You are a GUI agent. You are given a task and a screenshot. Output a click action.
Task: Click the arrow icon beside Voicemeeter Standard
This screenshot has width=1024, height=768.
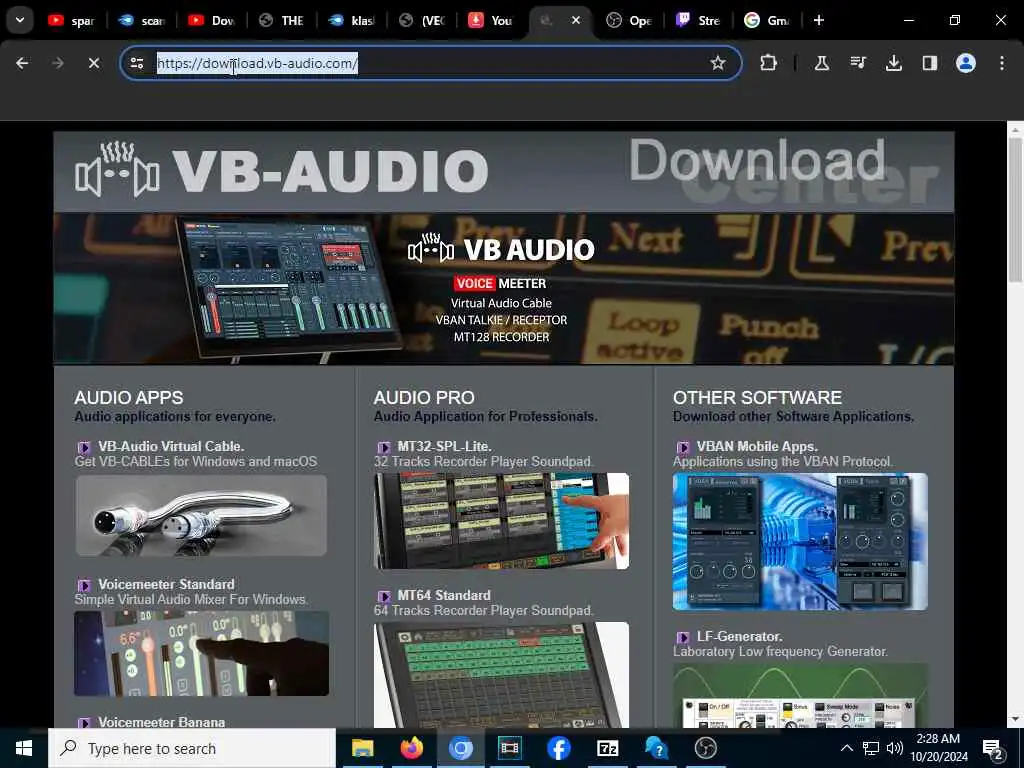84,585
